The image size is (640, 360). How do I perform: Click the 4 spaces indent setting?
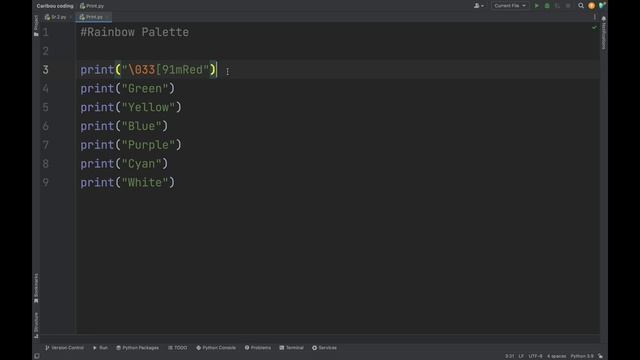coord(556,356)
